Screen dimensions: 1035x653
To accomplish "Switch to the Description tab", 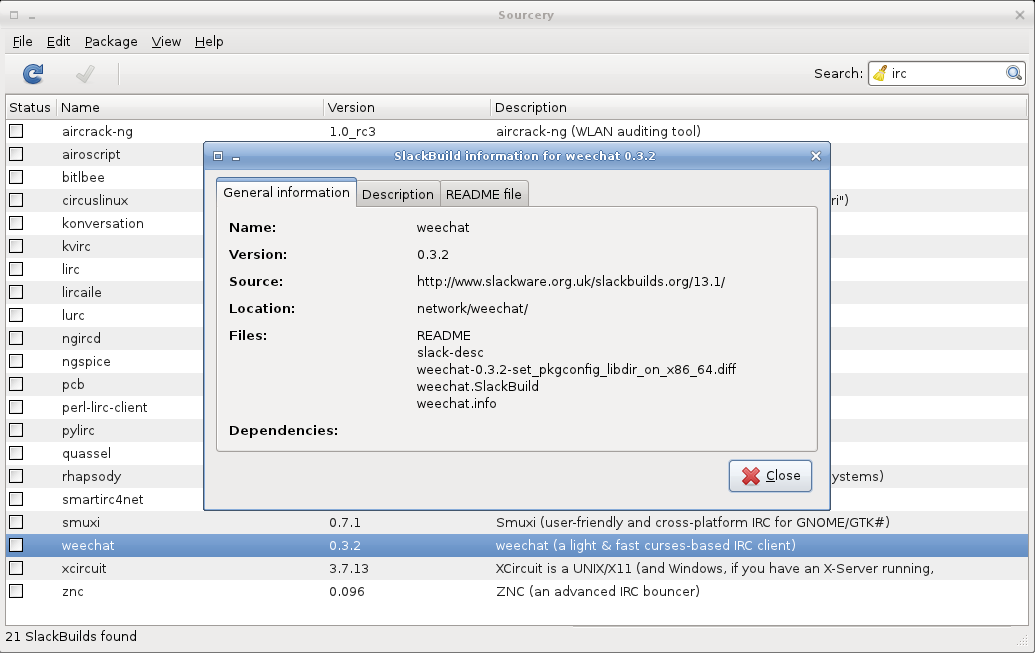I will [x=398, y=194].
